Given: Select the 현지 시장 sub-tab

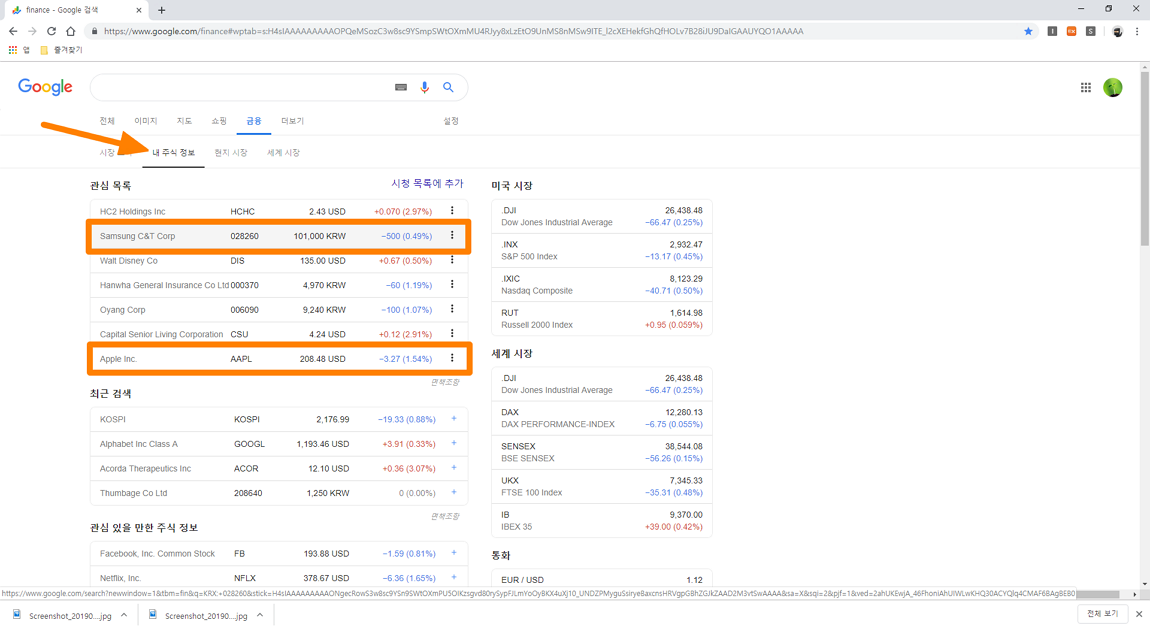Looking at the screenshot, I should (x=231, y=152).
